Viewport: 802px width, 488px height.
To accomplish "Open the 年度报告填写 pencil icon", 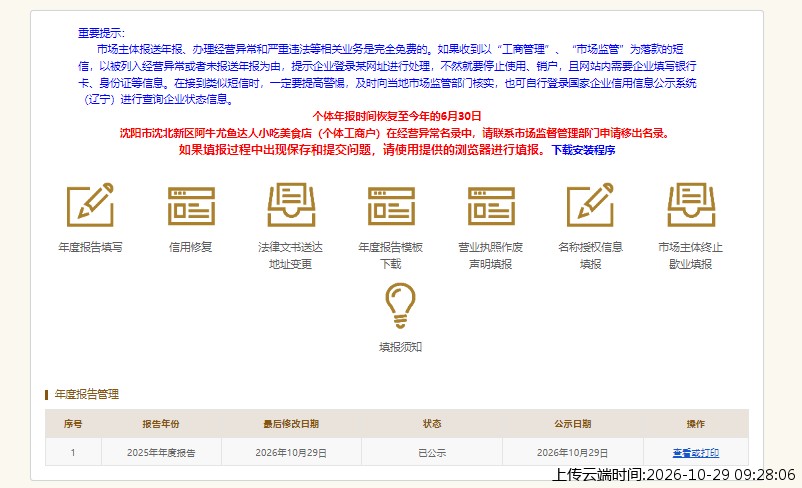I will tap(90, 205).
